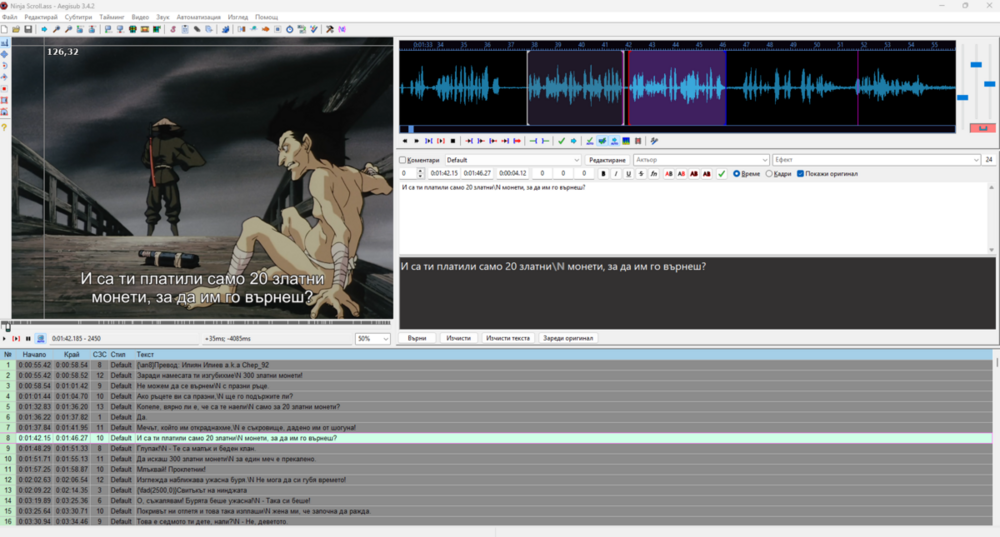Open the Styles Manager toolbar icon
Image resolution: width=1000 pixels, height=537 pixels.
(x=173, y=29)
